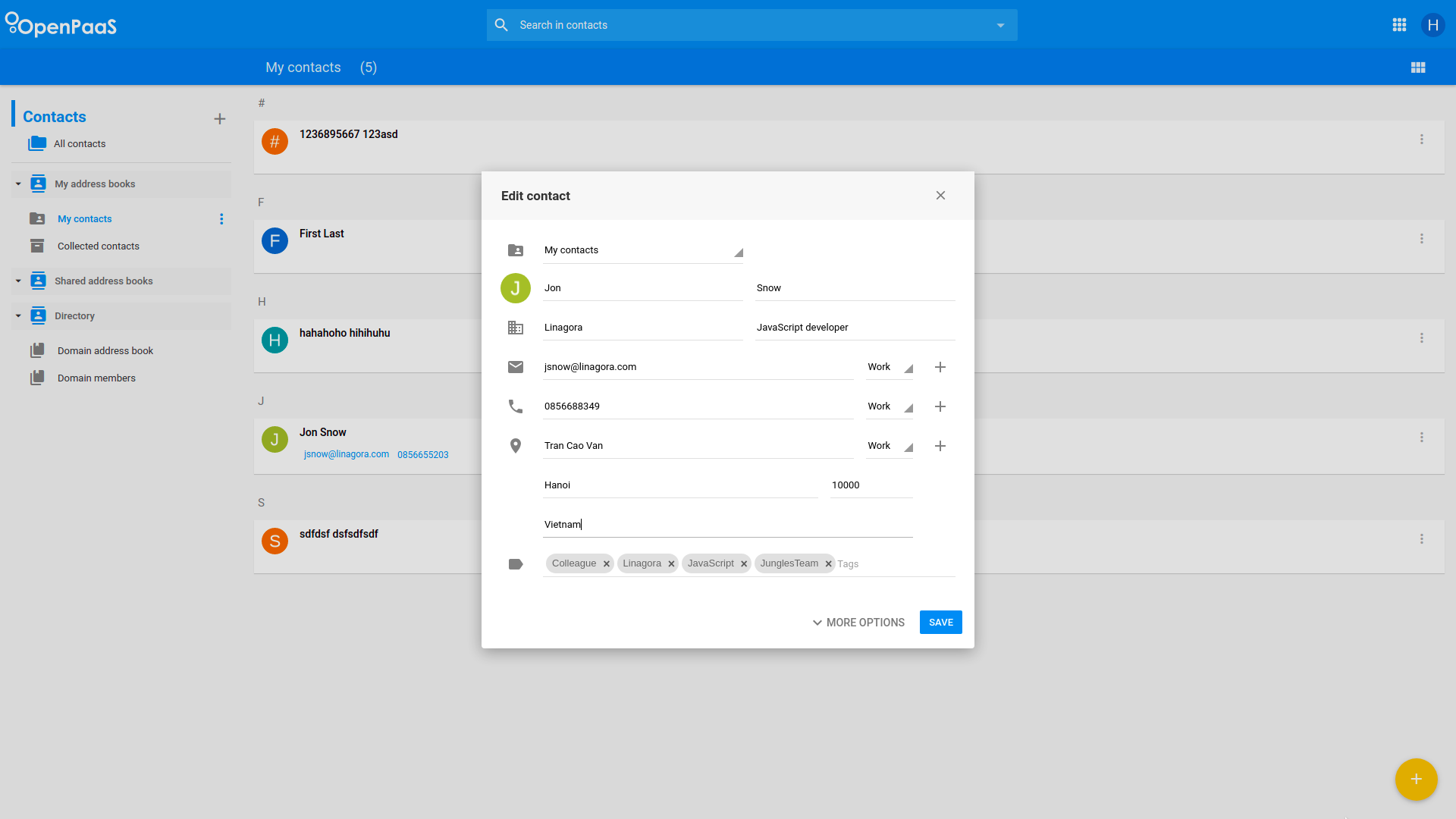This screenshot has height=819, width=1456.
Task: Edit the country field Vietnam
Action: point(728,525)
